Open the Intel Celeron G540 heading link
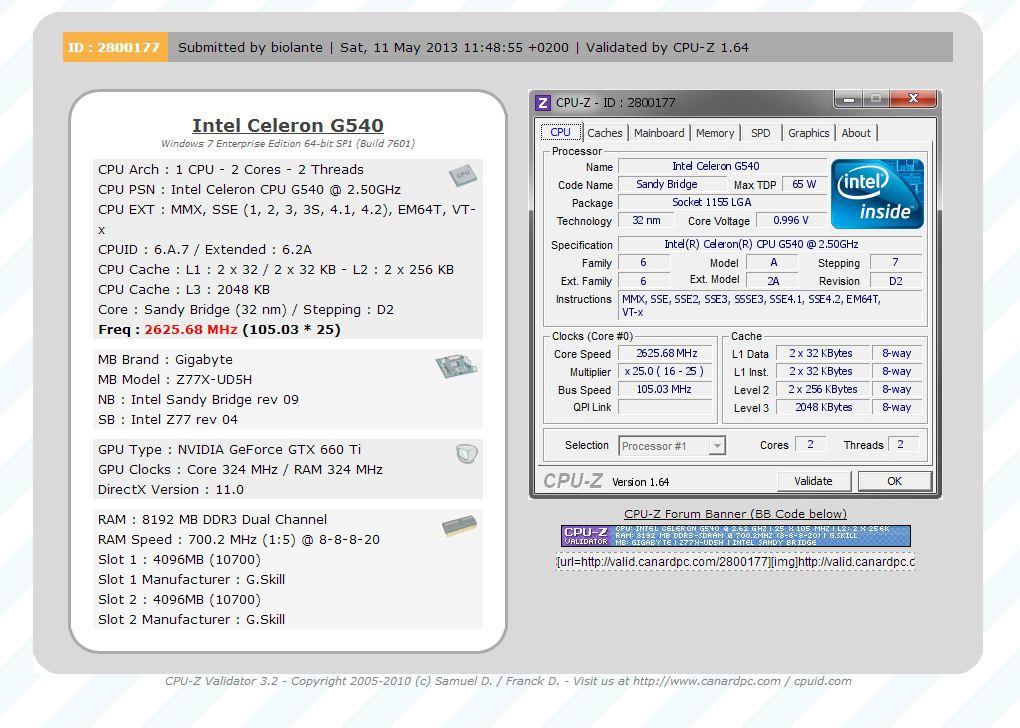 (288, 125)
